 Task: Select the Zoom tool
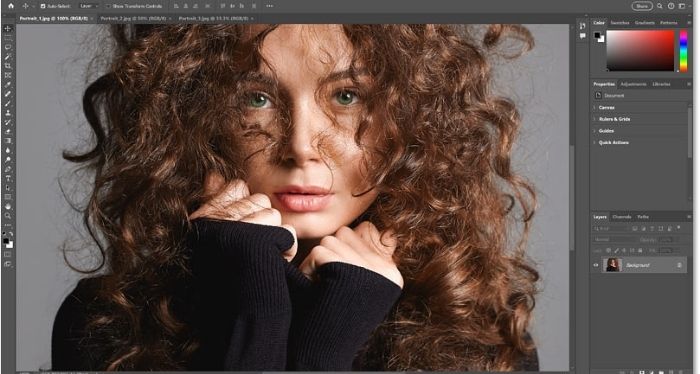(8, 216)
